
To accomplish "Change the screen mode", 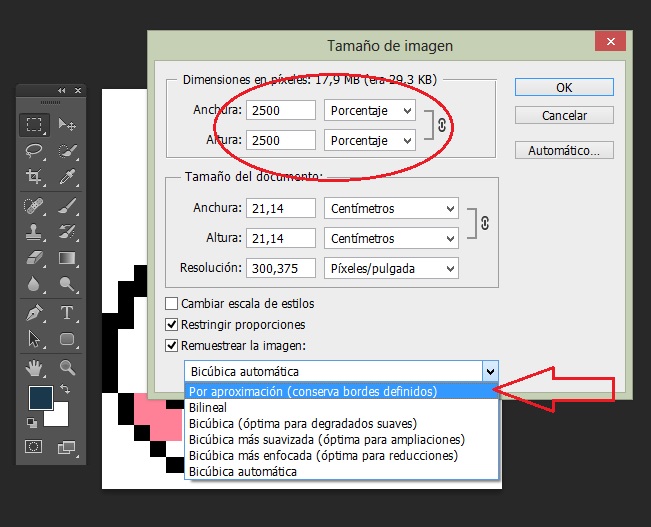I will click(67, 447).
